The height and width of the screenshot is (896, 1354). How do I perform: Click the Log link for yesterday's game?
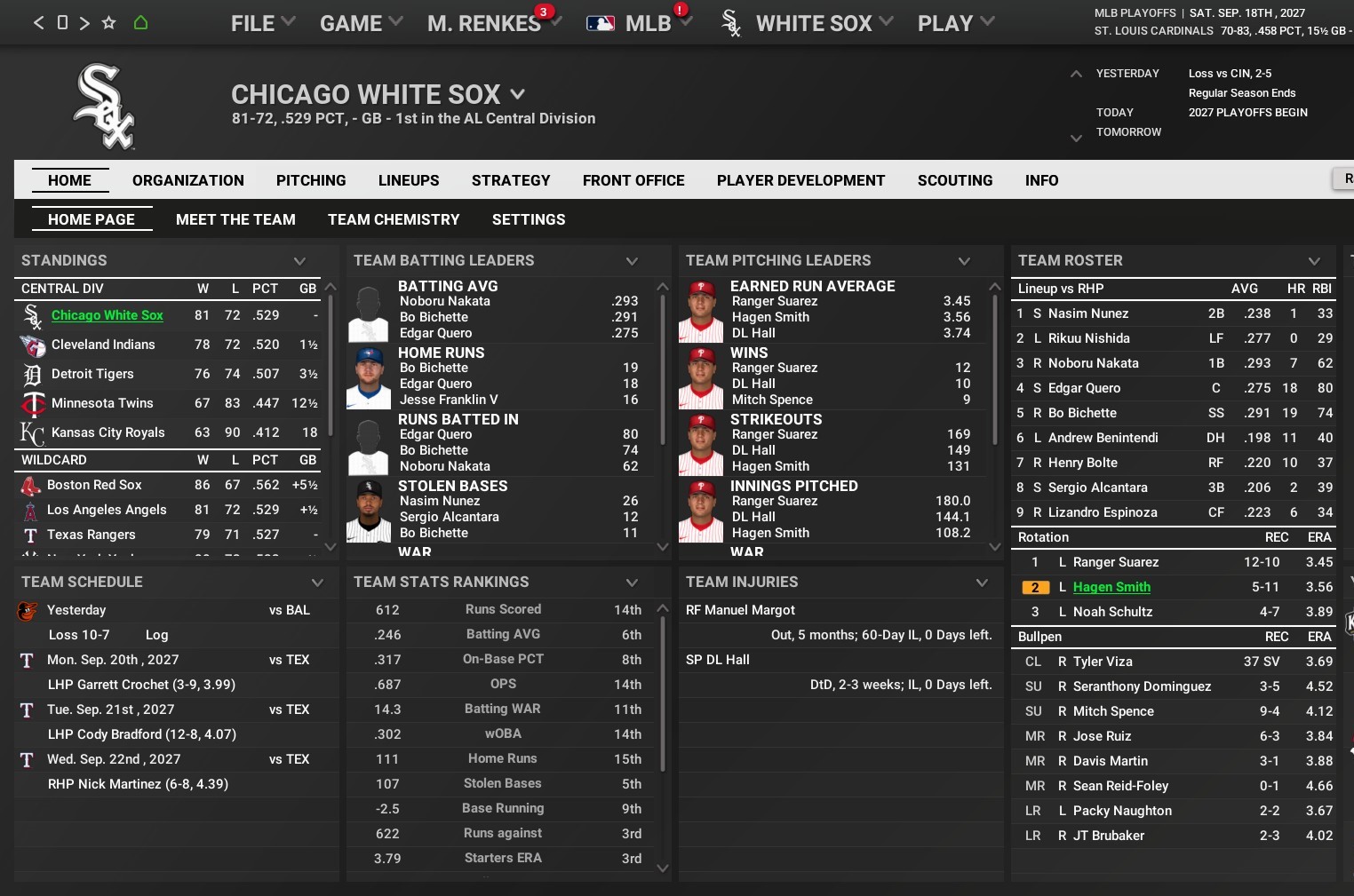[x=156, y=635]
